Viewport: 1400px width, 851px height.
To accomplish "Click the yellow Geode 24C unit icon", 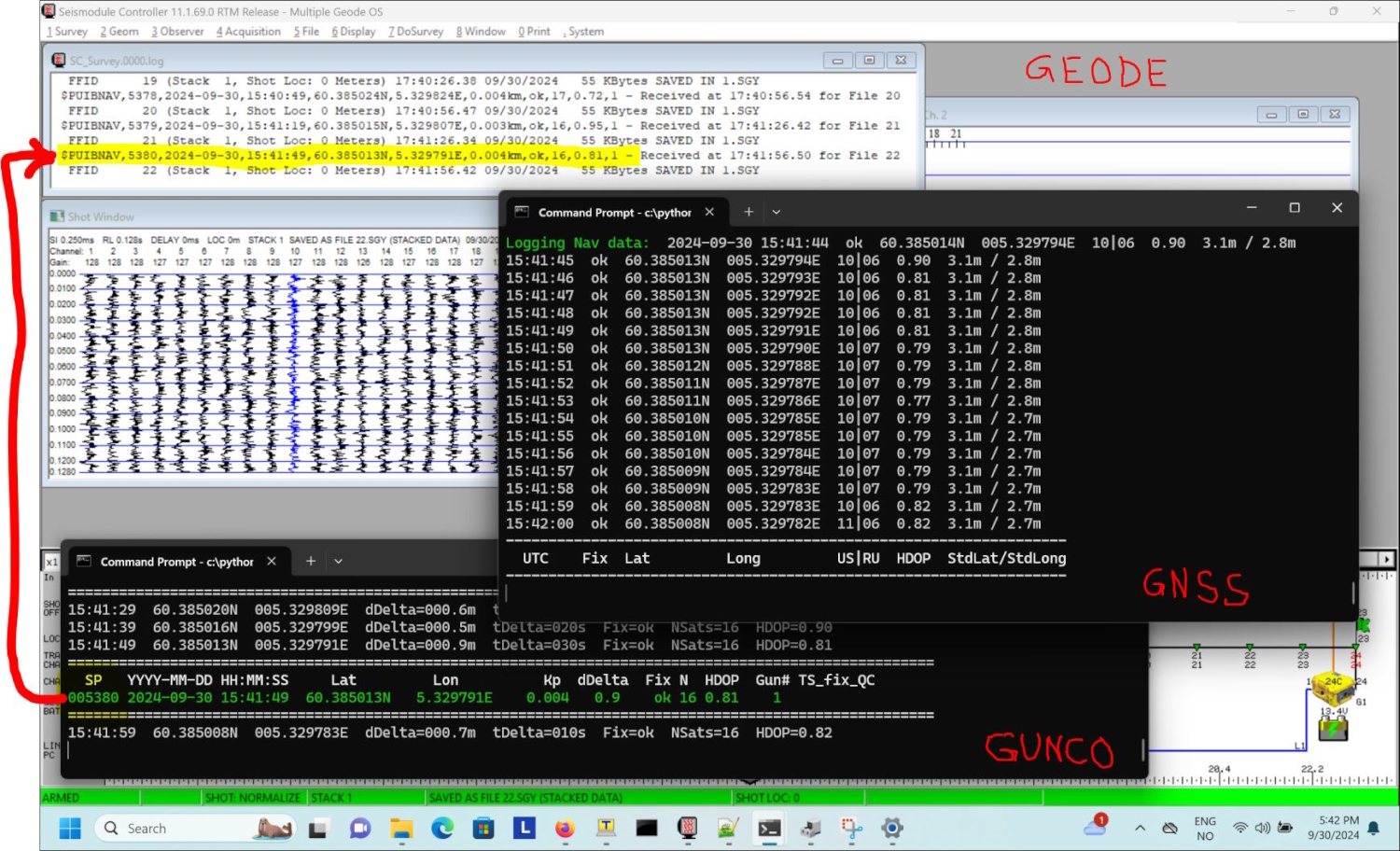I will 1333,688.
